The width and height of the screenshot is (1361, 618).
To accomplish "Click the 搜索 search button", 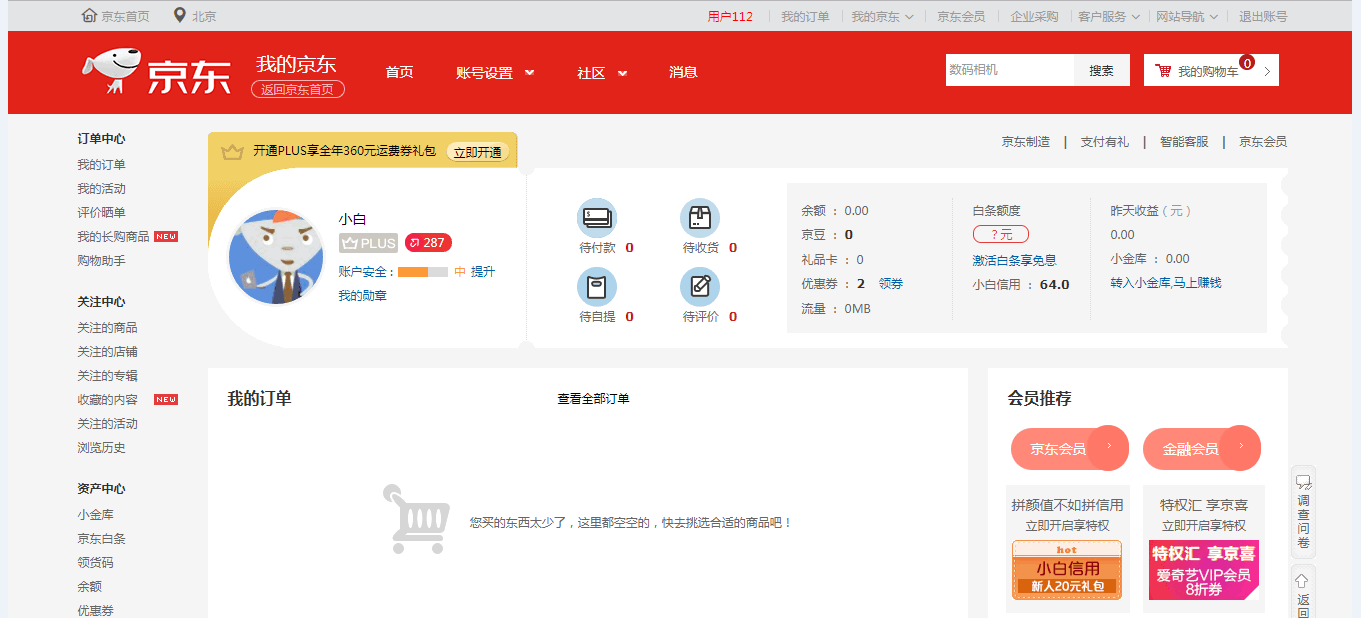I will (x=1102, y=70).
